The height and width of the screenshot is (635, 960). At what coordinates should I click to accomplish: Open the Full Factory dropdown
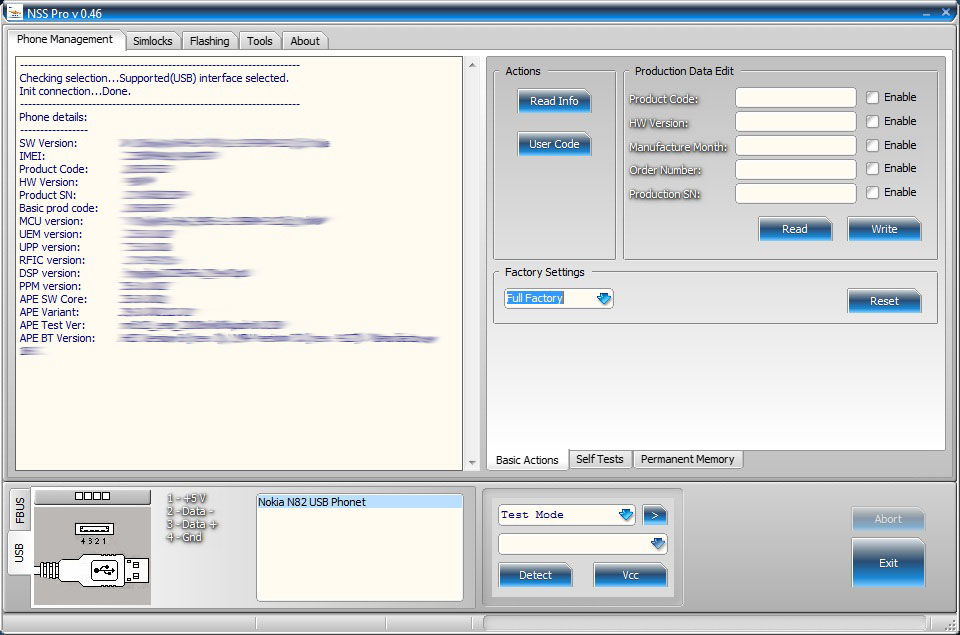(x=605, y=298)
